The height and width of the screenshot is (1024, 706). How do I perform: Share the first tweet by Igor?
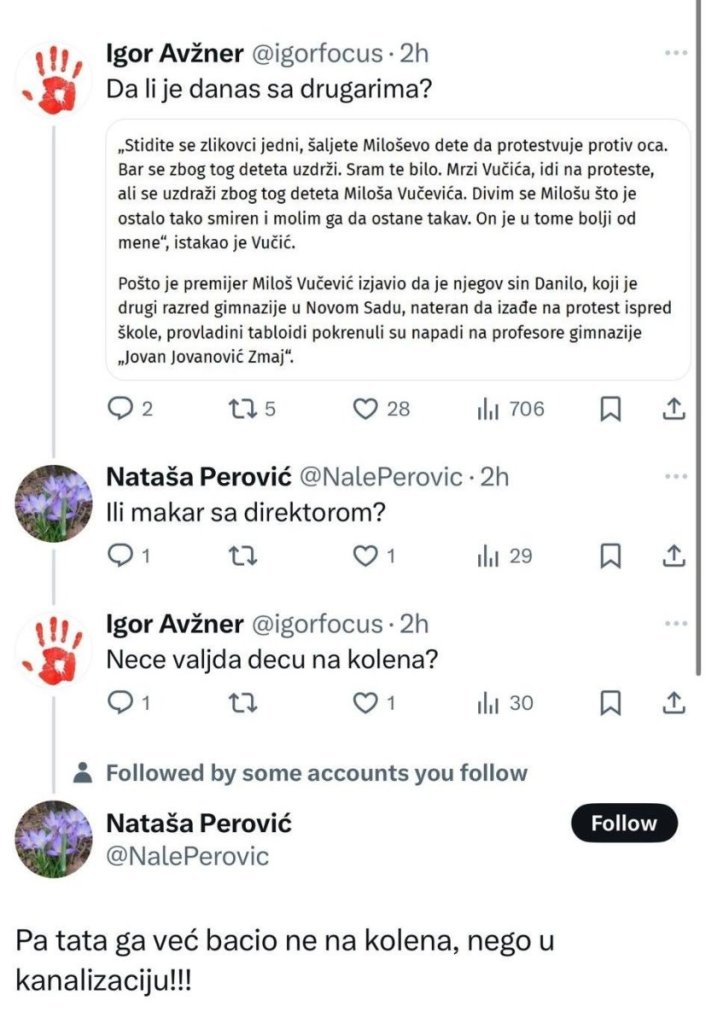pyautogui.click(x=674, y=408)
